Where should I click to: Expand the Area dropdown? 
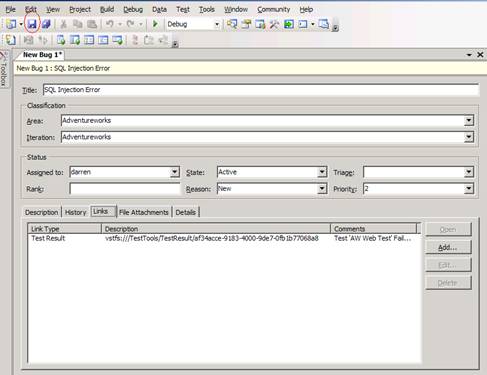(469, 121)
